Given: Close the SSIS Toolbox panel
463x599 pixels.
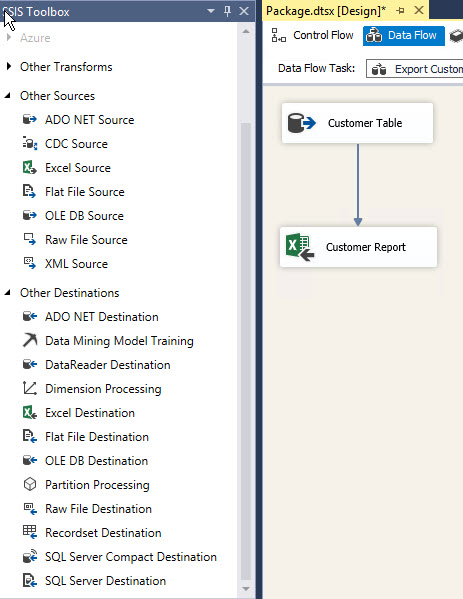Looking at the screenshot, I should point(244,11).
